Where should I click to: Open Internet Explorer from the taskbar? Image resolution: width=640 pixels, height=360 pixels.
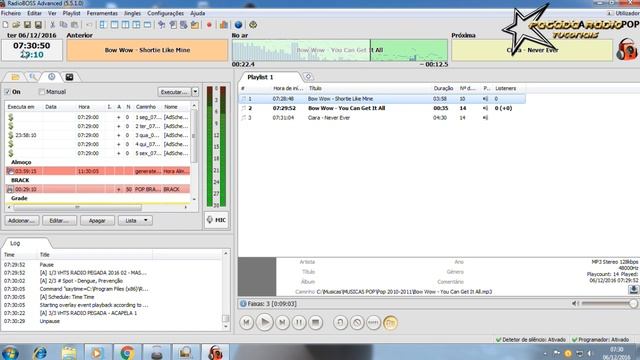click(x=40, y=353)
